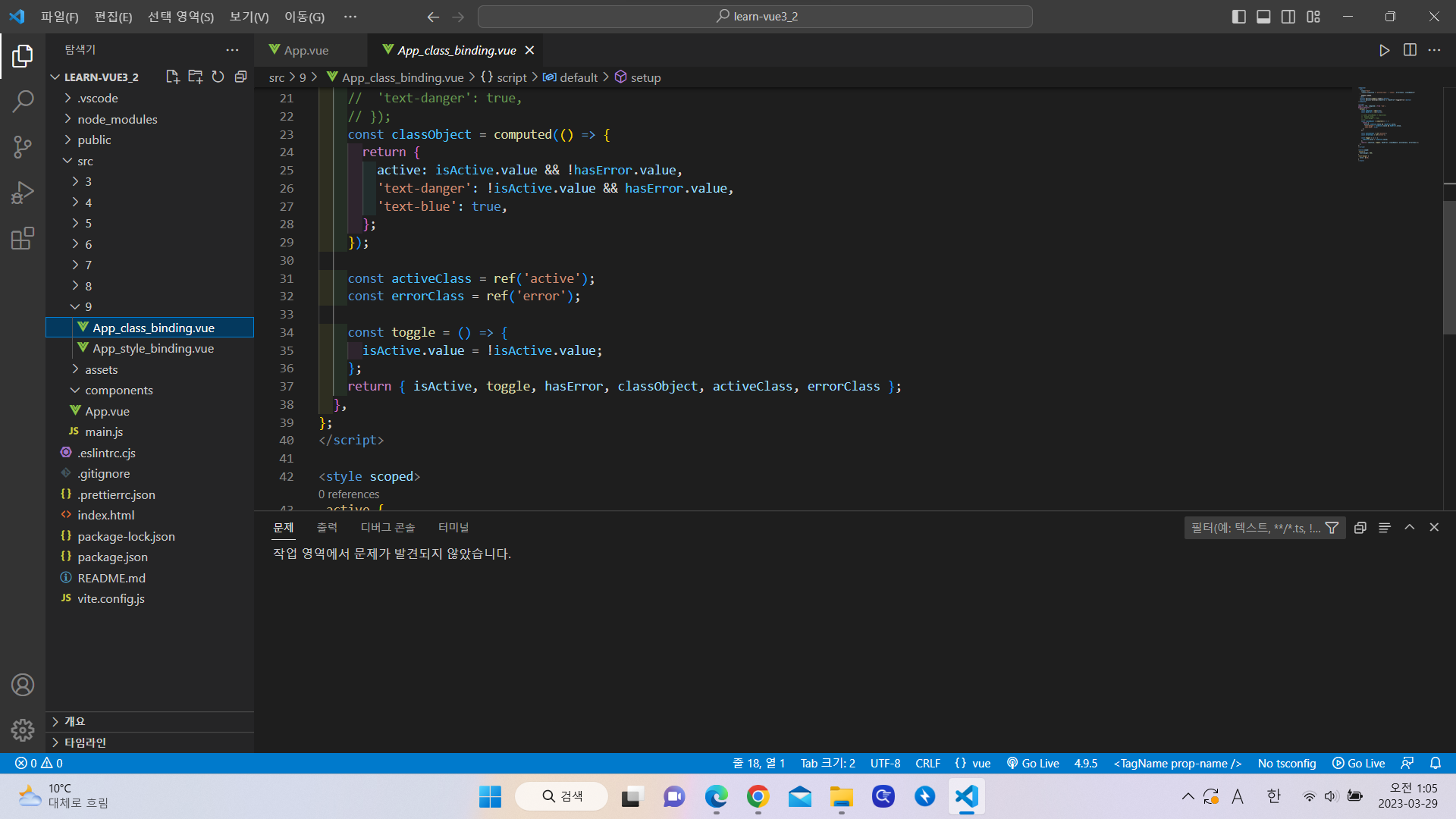
Task: Open Windows Start menu
Action: 490,796
